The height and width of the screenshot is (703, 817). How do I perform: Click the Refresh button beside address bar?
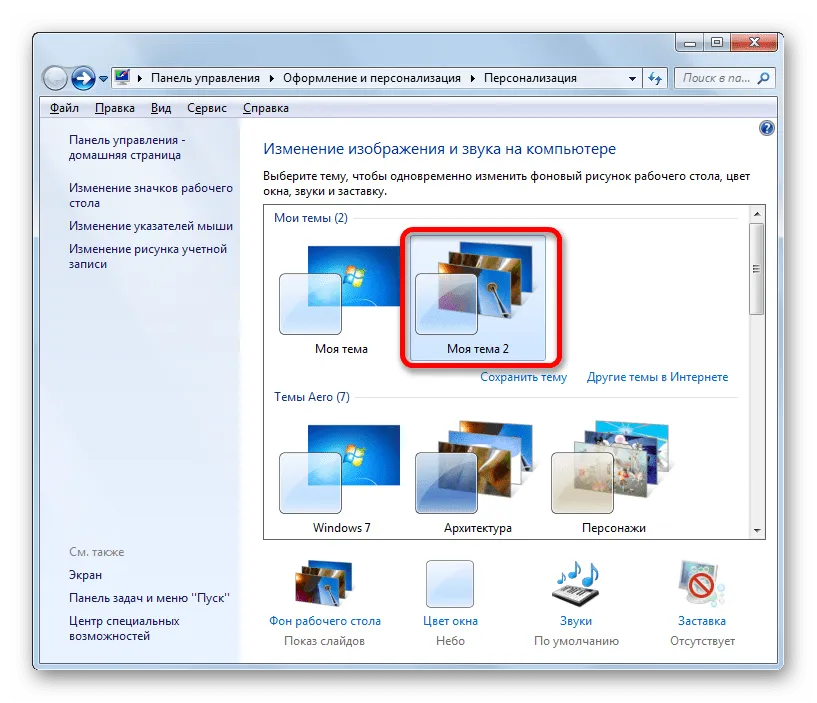[x=655, y=79]
